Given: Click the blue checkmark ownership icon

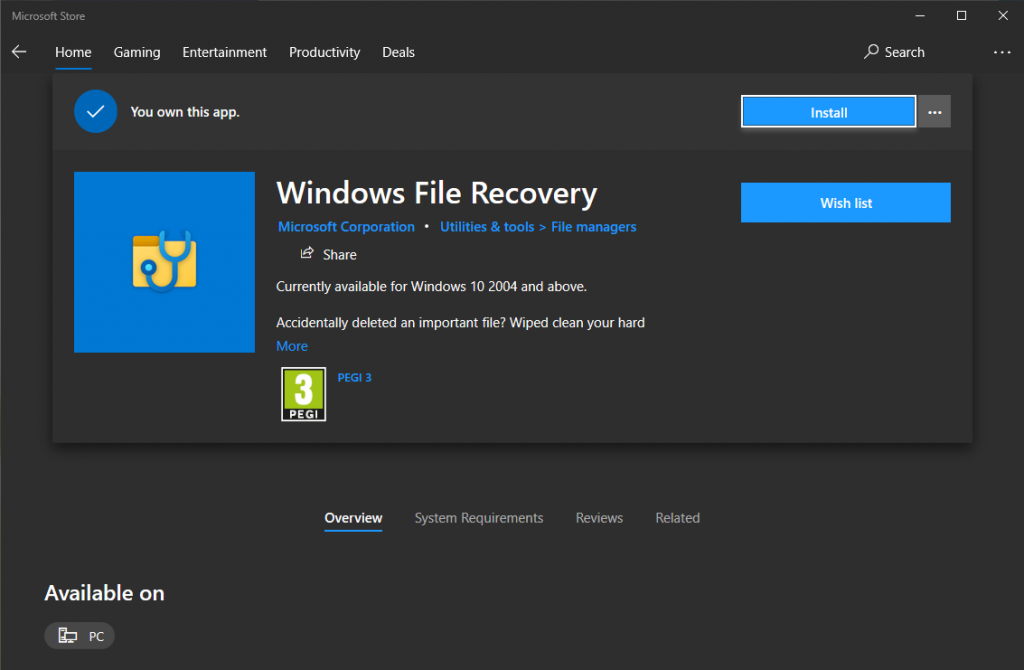Looking at the screenshot, I should (96, 112).
